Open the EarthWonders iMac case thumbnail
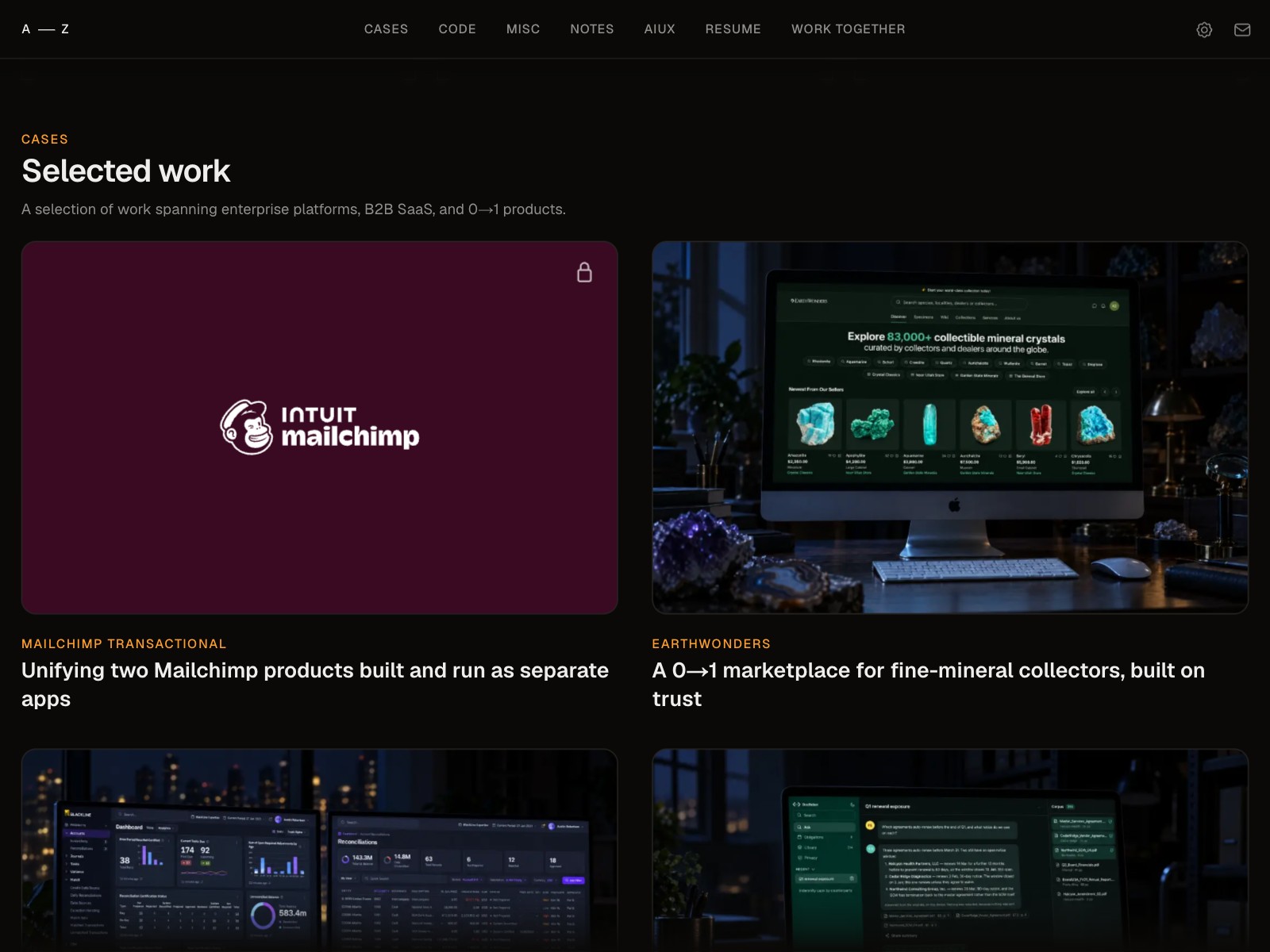Image resolution: width=1270 pixels, height=952 pixels. [x=950, y=428]
